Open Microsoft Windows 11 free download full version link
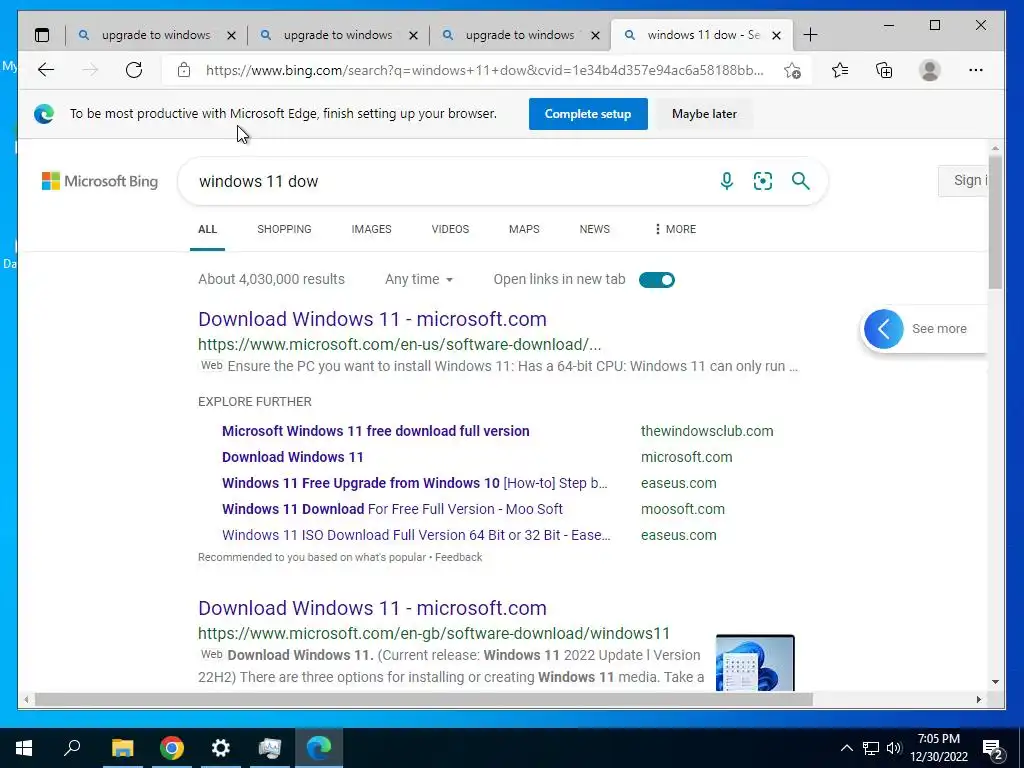 [376, 431]
